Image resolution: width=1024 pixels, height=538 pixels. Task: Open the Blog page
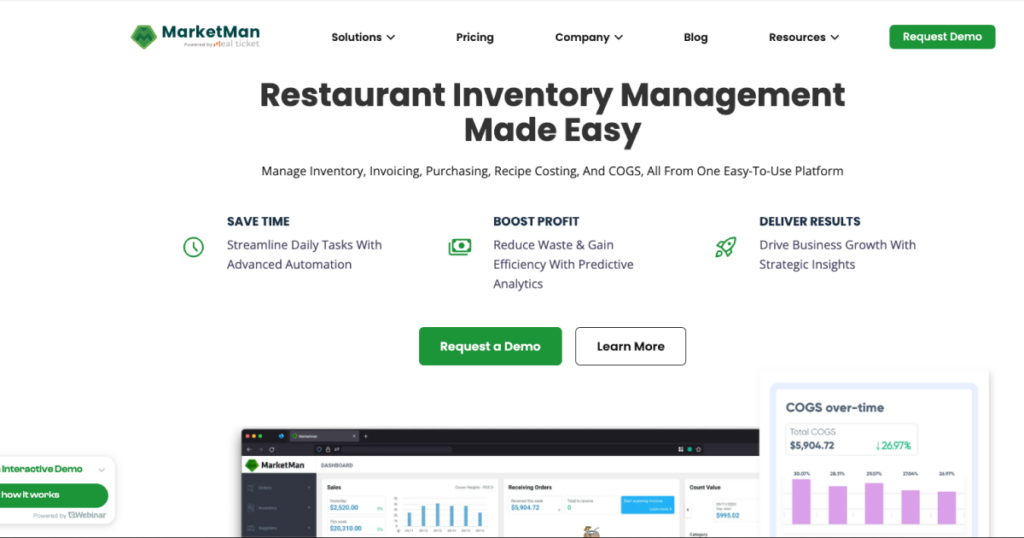696,37
